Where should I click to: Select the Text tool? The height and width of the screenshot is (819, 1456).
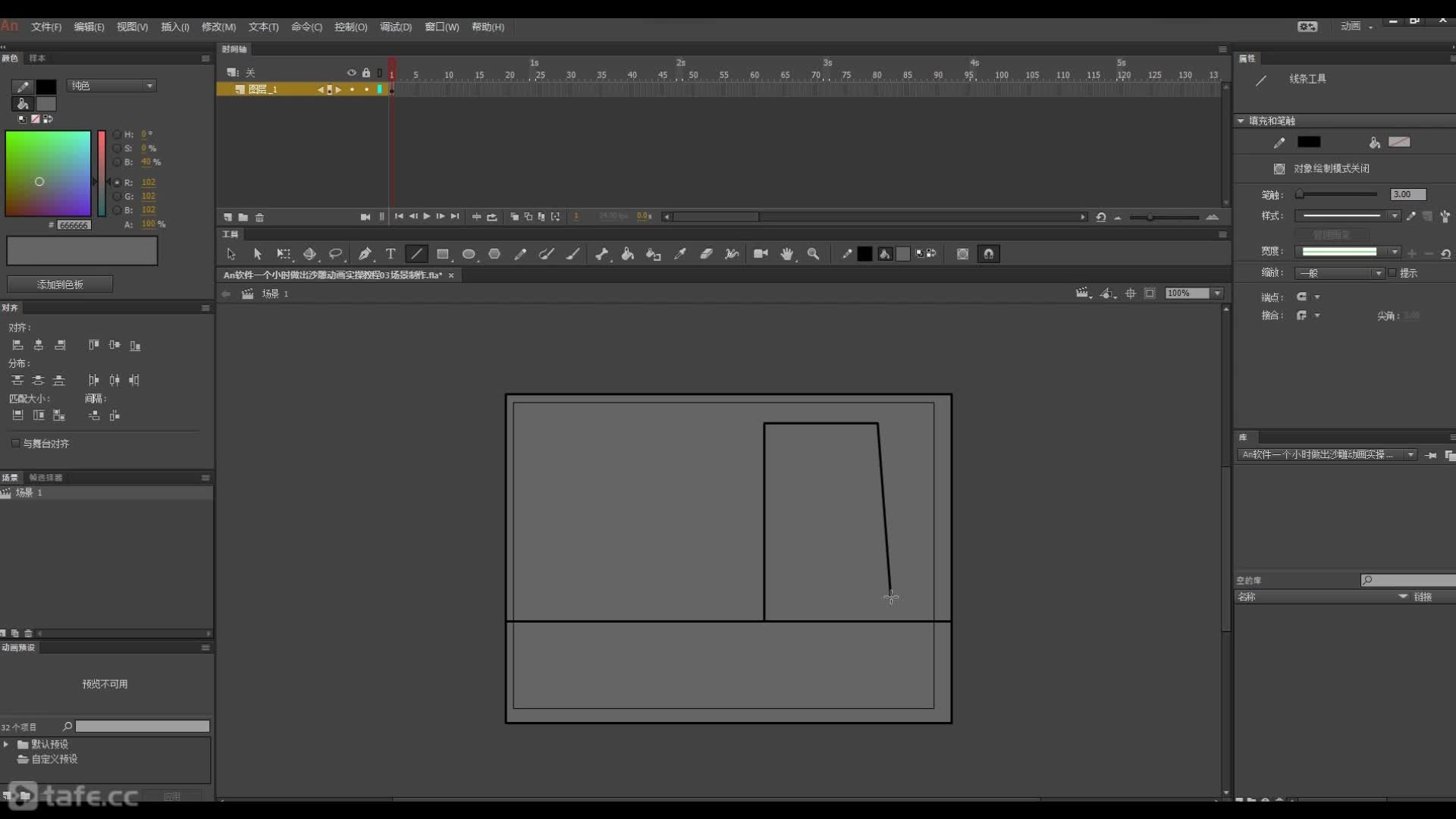tap(391, 254)
